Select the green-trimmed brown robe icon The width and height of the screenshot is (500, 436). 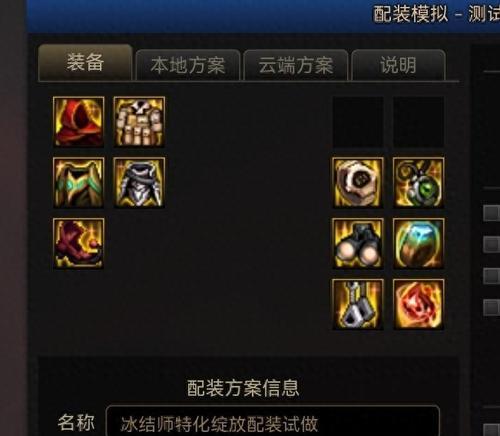tap(79, 183)
